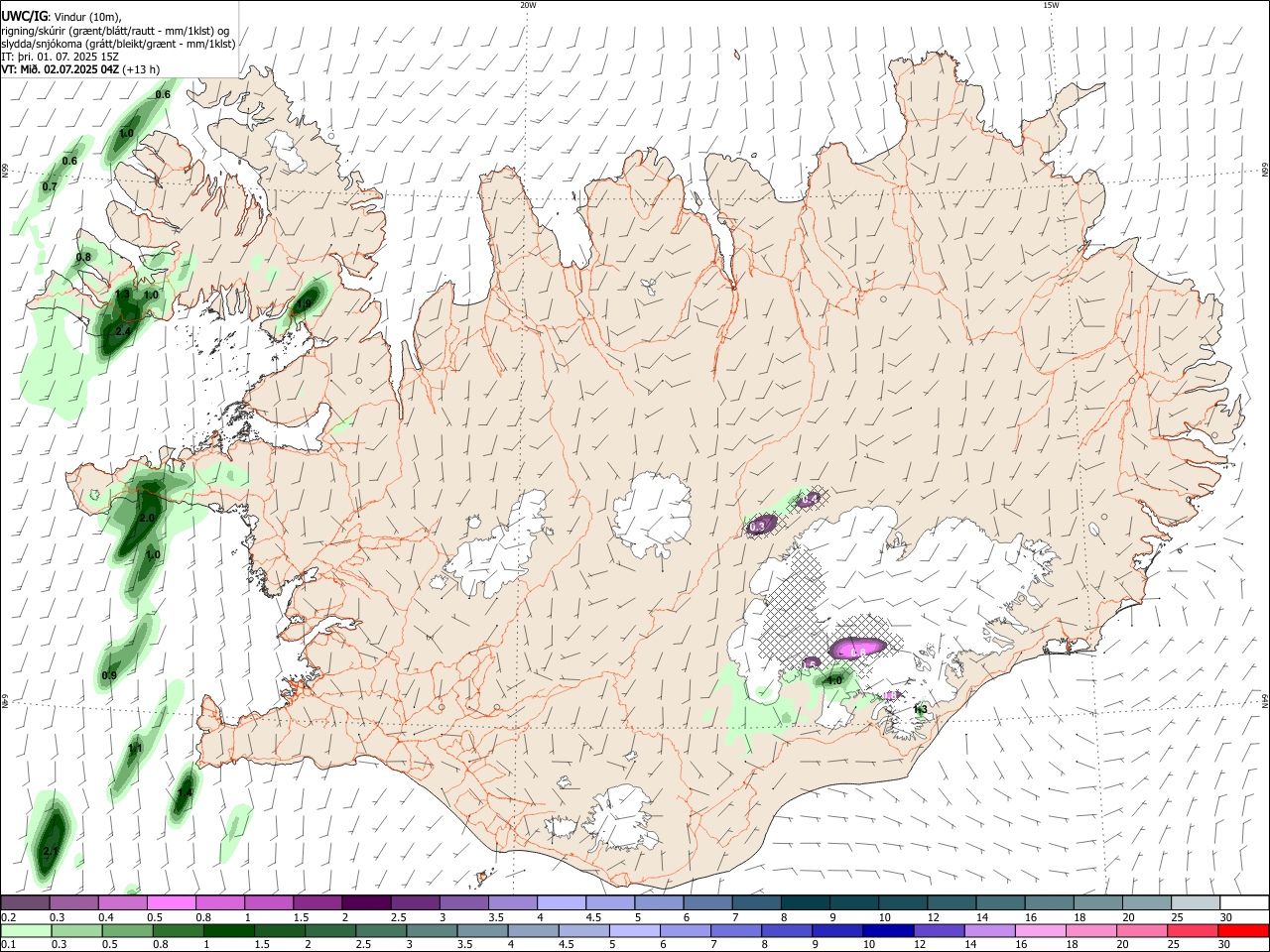Select the deep navy rain swatch between 10 and 12
The width and height of the screenshot is (1270, 952).
coord(887,930)
